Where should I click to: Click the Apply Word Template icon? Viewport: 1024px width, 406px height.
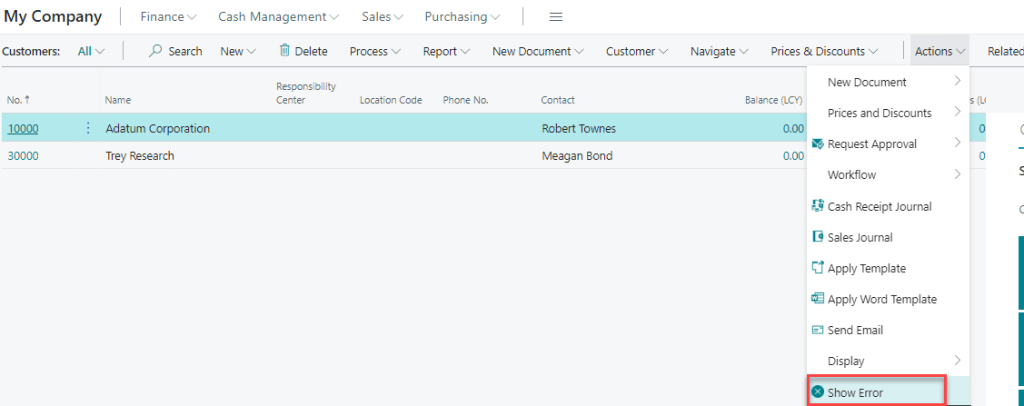[x=818, y=299]
